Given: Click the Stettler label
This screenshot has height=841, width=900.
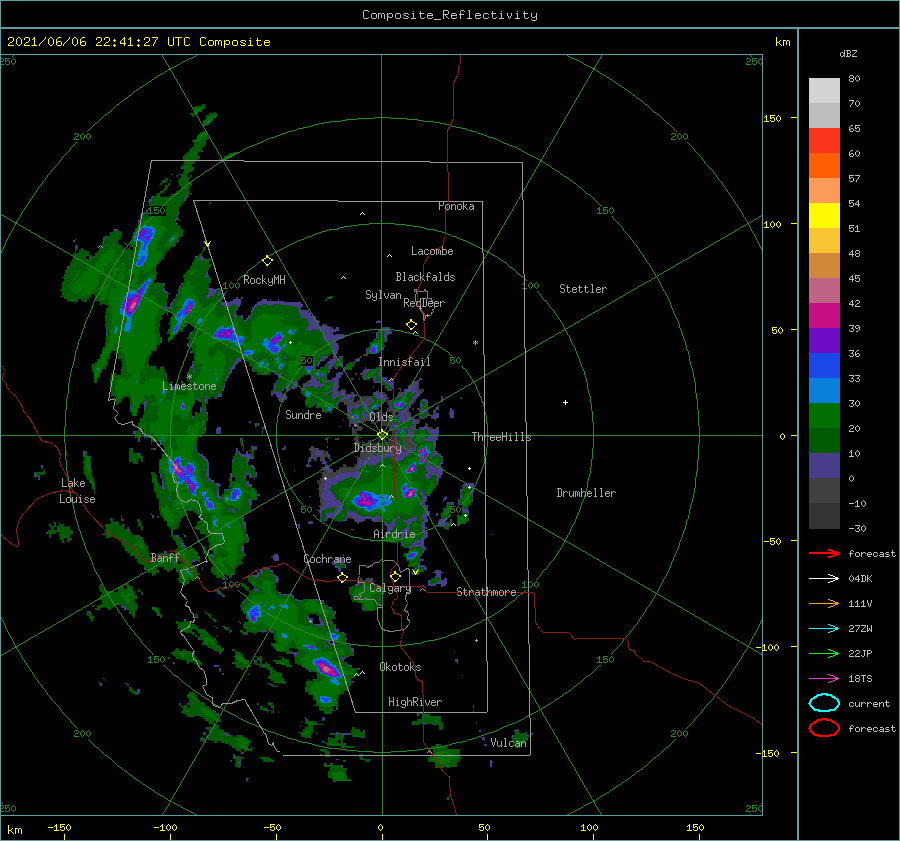Looking at the screenshot, I should [x=583, y=289].
